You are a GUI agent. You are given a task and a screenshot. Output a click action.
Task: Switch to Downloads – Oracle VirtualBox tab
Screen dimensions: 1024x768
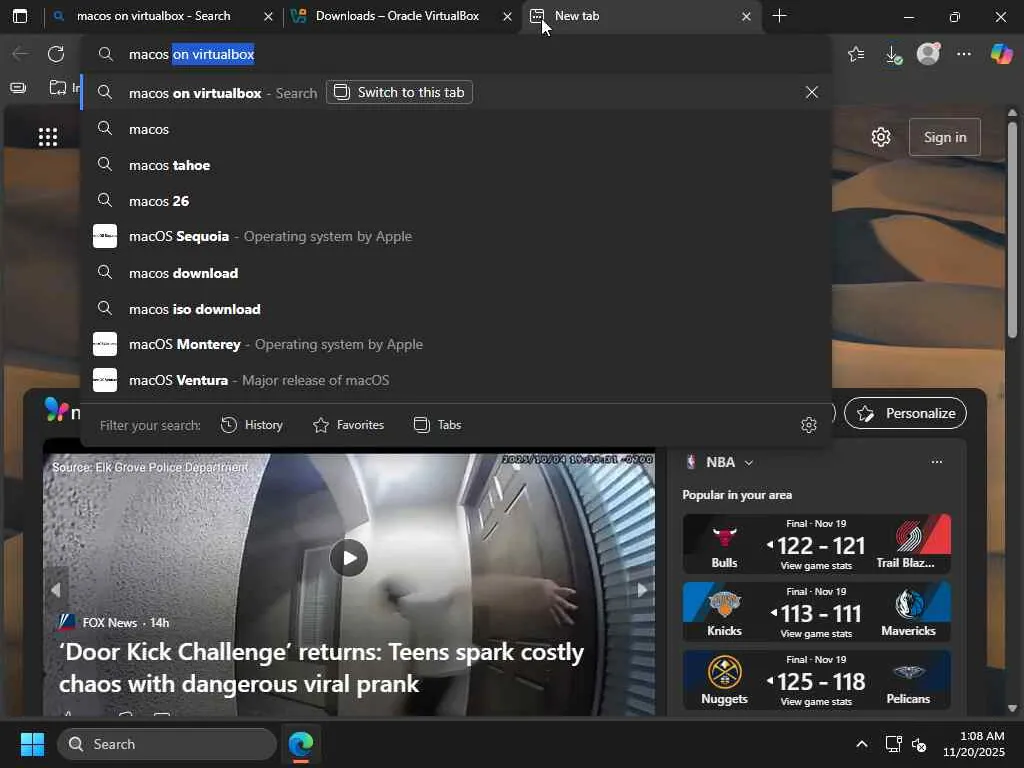tap(397, 16)
